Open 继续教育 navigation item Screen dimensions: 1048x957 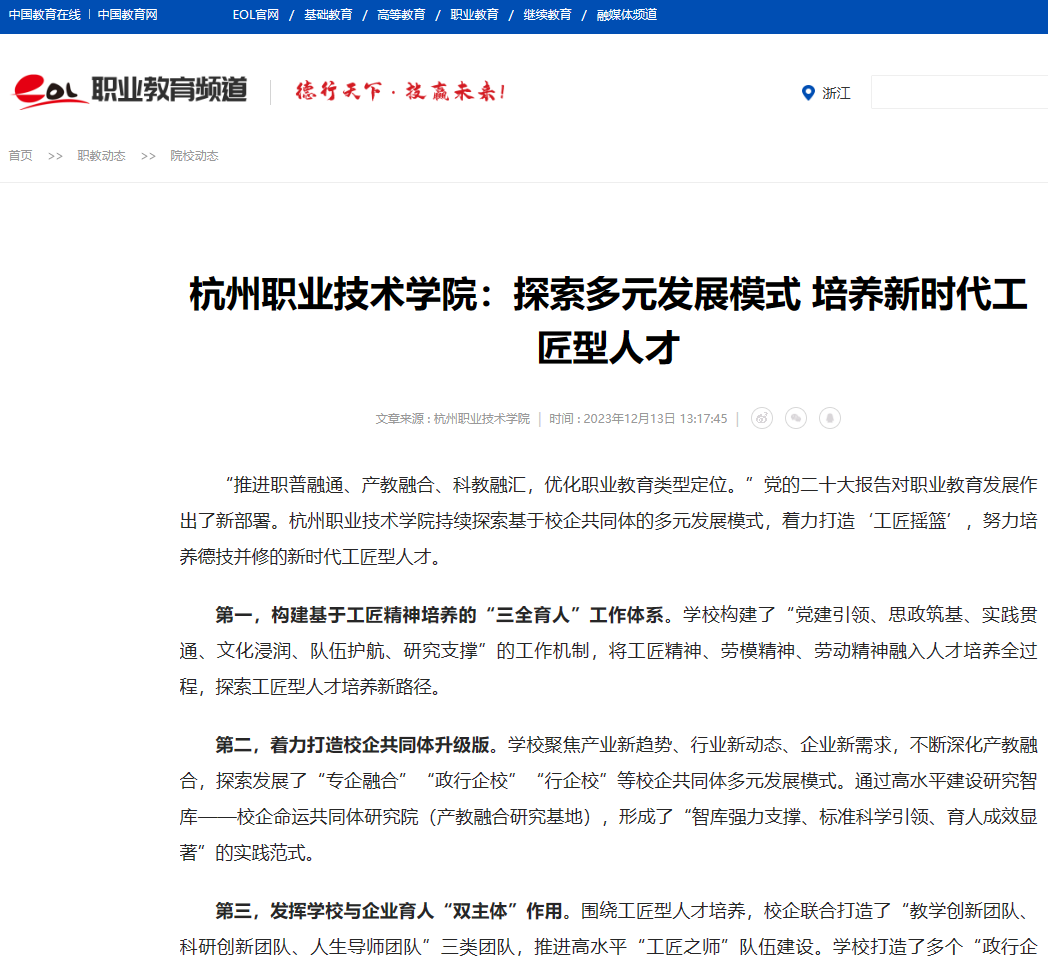point(547,15)
